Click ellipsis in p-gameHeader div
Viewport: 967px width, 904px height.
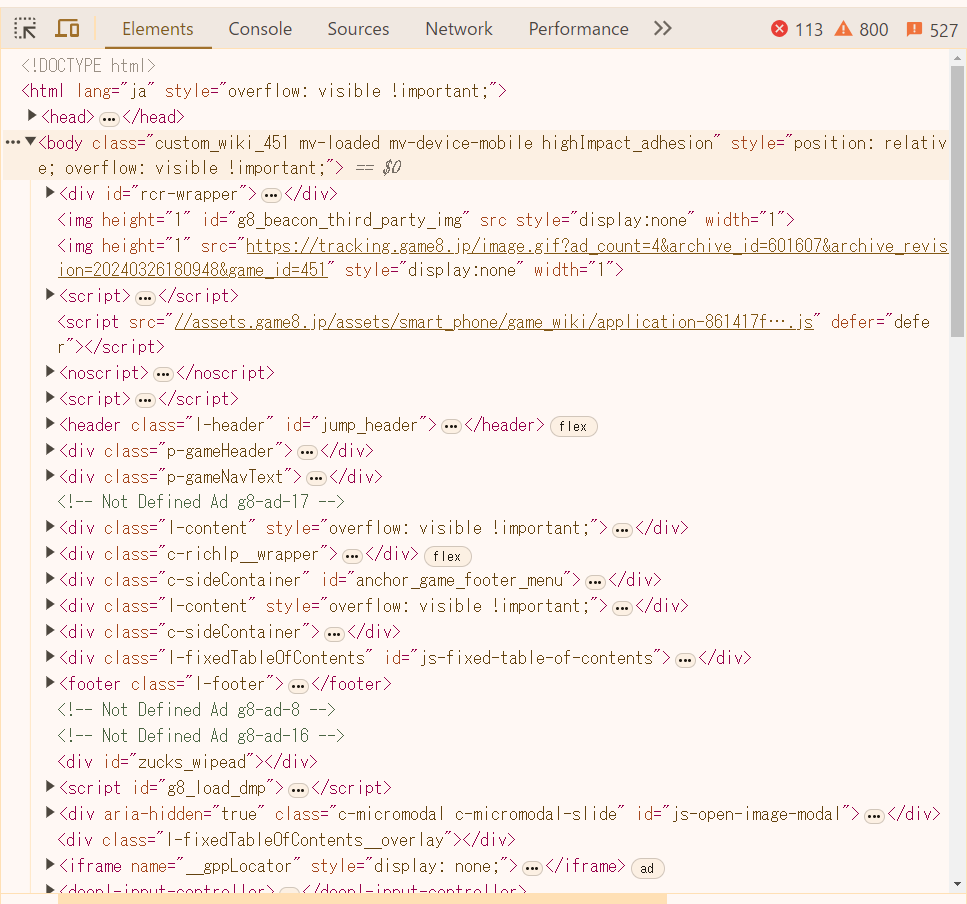pos(307,453)
